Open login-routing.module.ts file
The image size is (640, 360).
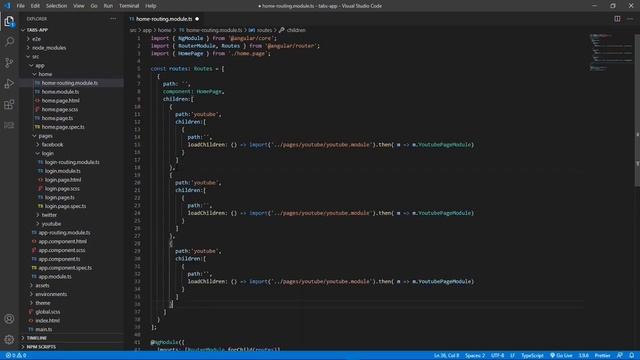(x=71, y=162)
